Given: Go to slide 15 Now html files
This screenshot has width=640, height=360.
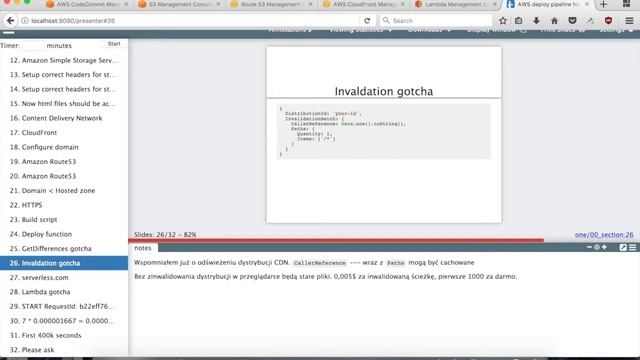Looking at the screenshot, I should tap(64, 104).
